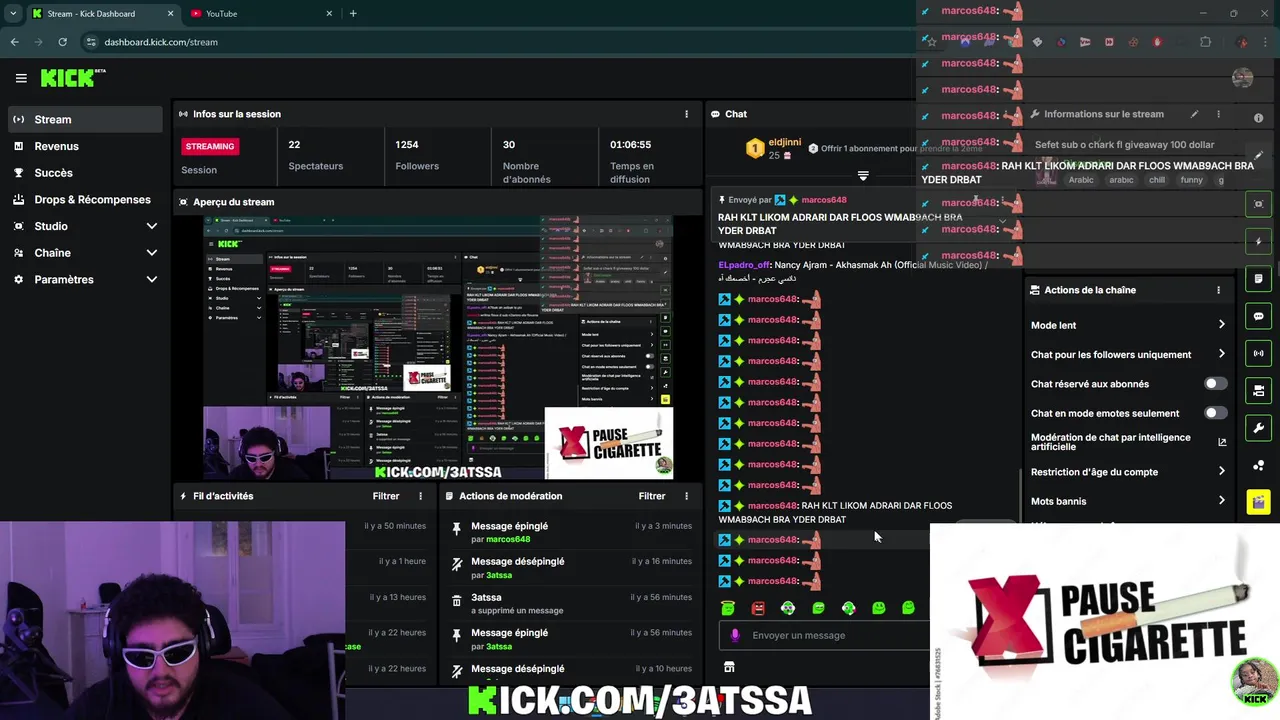Go back using browser back arrow

click(x=14, y=42)
